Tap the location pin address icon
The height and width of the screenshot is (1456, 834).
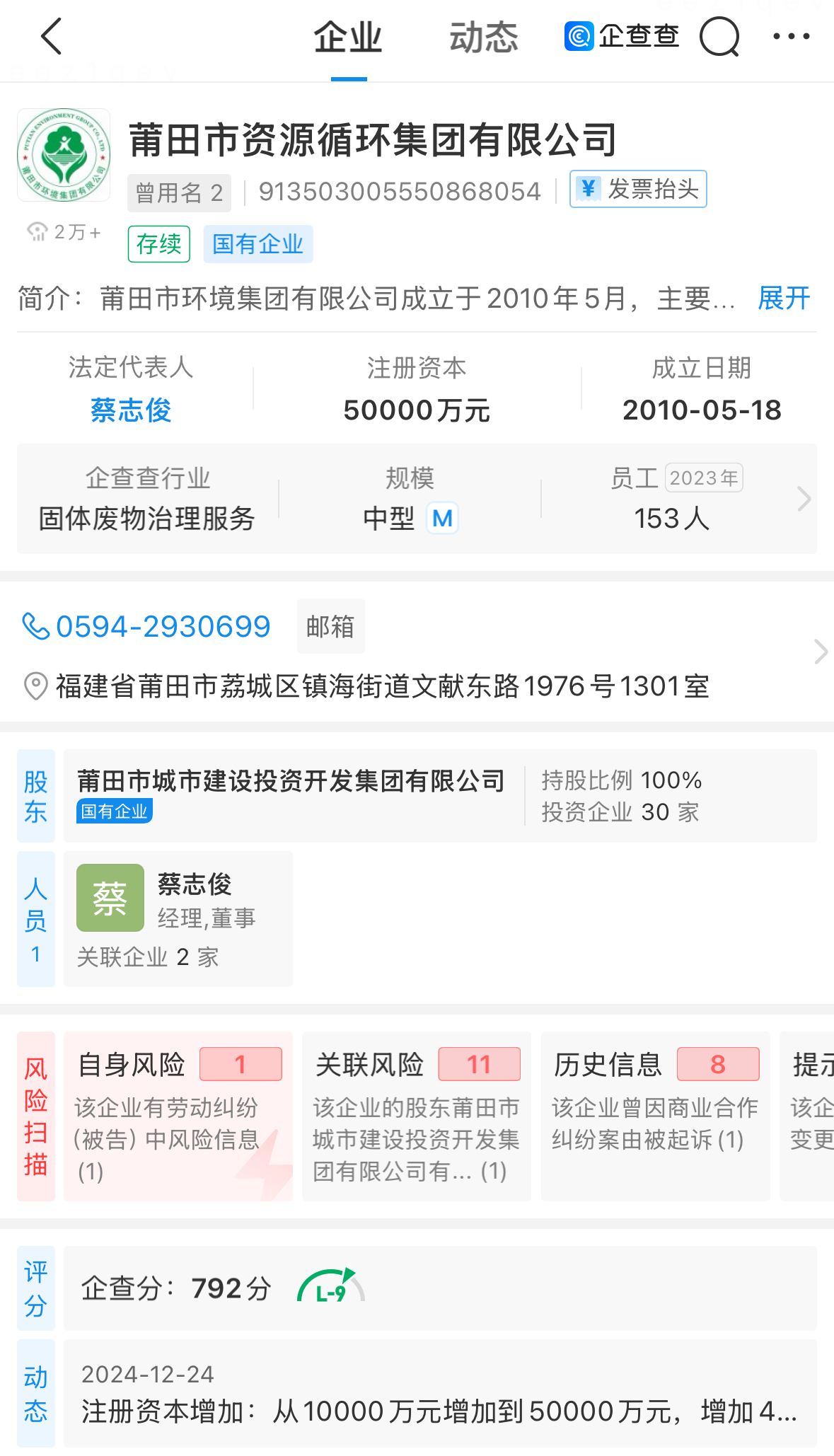point(35,686)
